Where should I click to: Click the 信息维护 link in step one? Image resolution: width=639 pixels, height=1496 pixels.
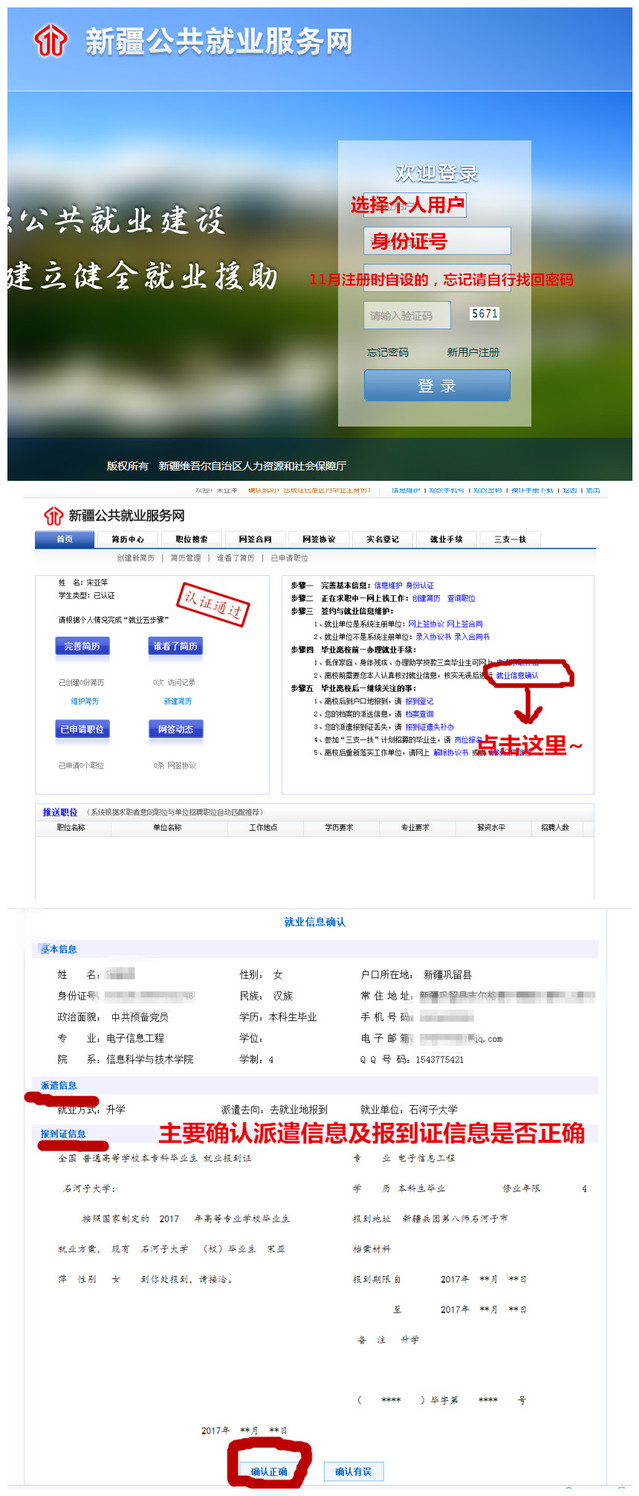click(x=388, y=585)
